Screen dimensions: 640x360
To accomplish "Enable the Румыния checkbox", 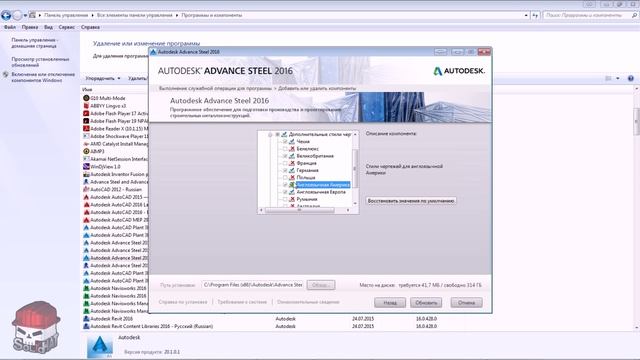I will click(285, 199).
